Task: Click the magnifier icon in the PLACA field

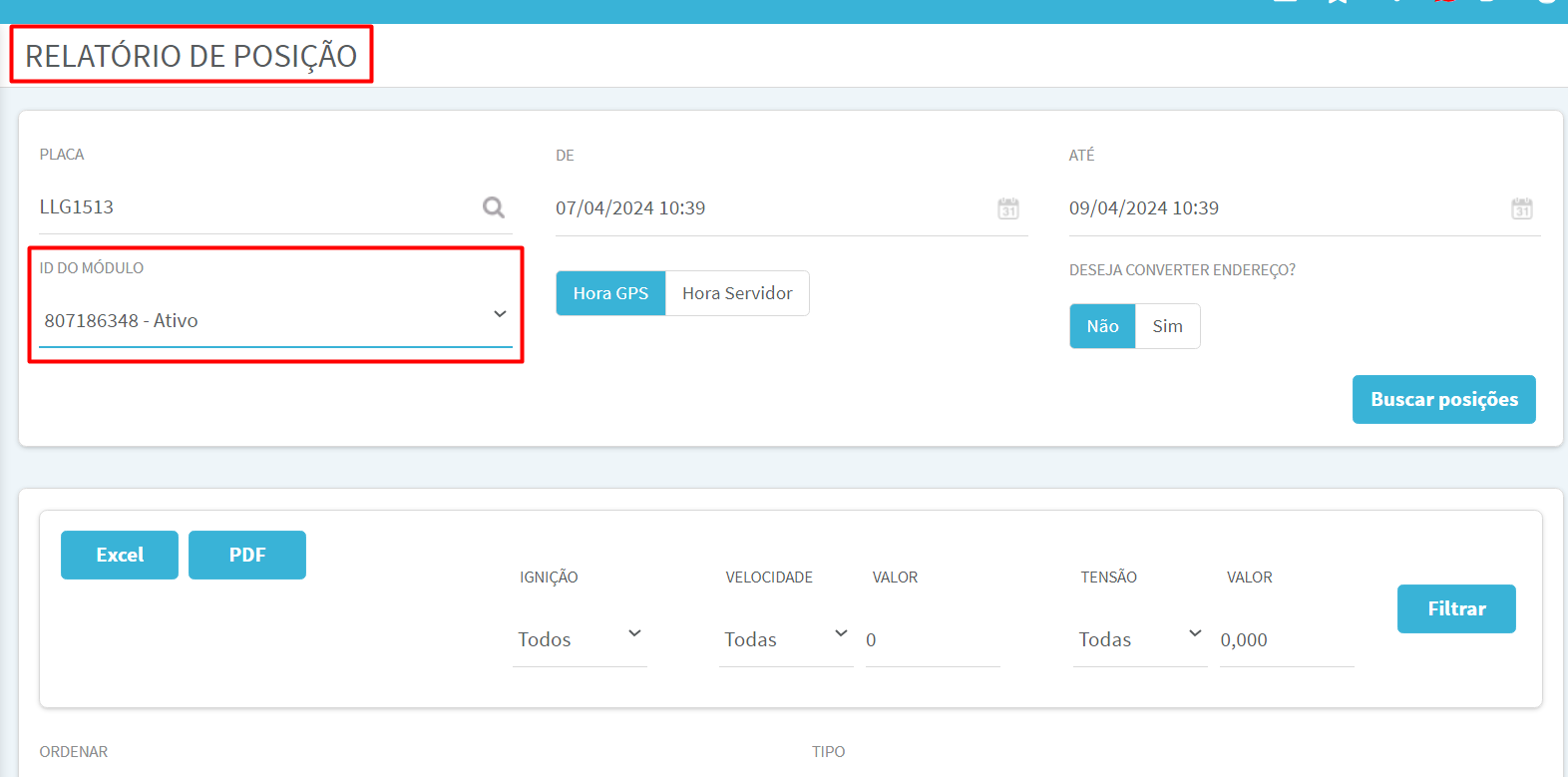Action: 494,207
